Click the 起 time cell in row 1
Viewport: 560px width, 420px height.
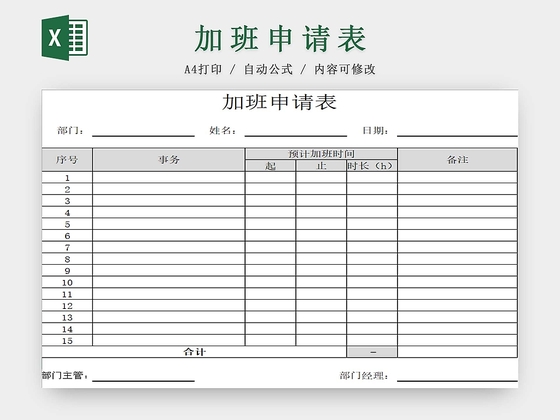coord(270,178)
